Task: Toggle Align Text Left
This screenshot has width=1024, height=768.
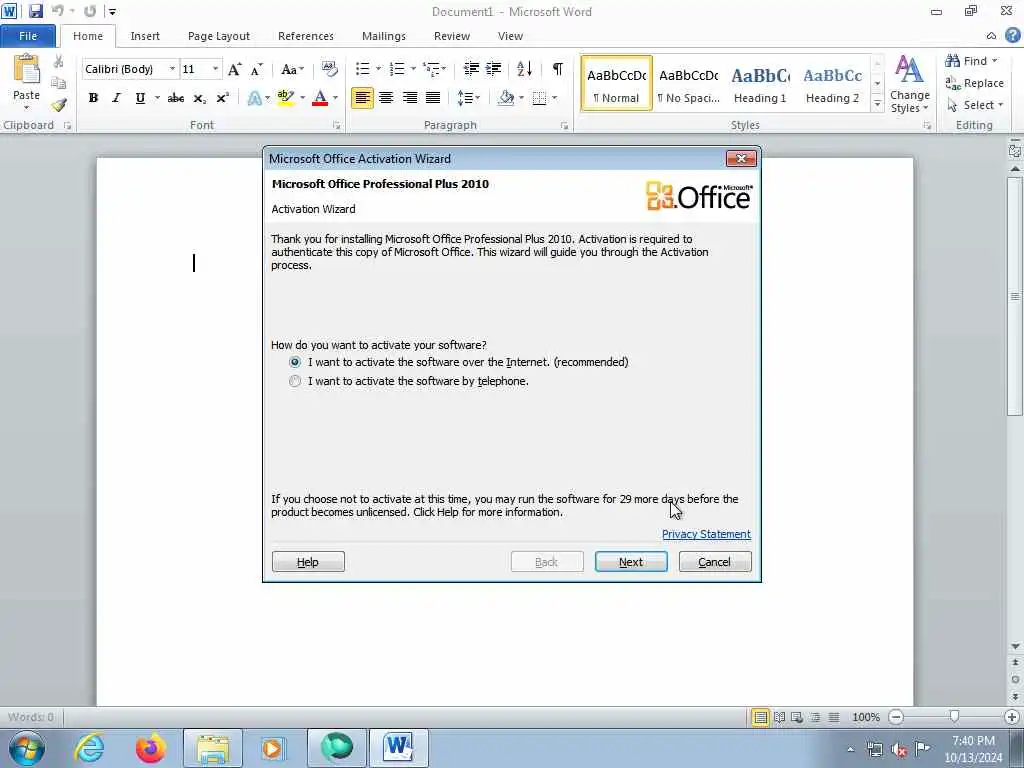Action: click(362, 98)
